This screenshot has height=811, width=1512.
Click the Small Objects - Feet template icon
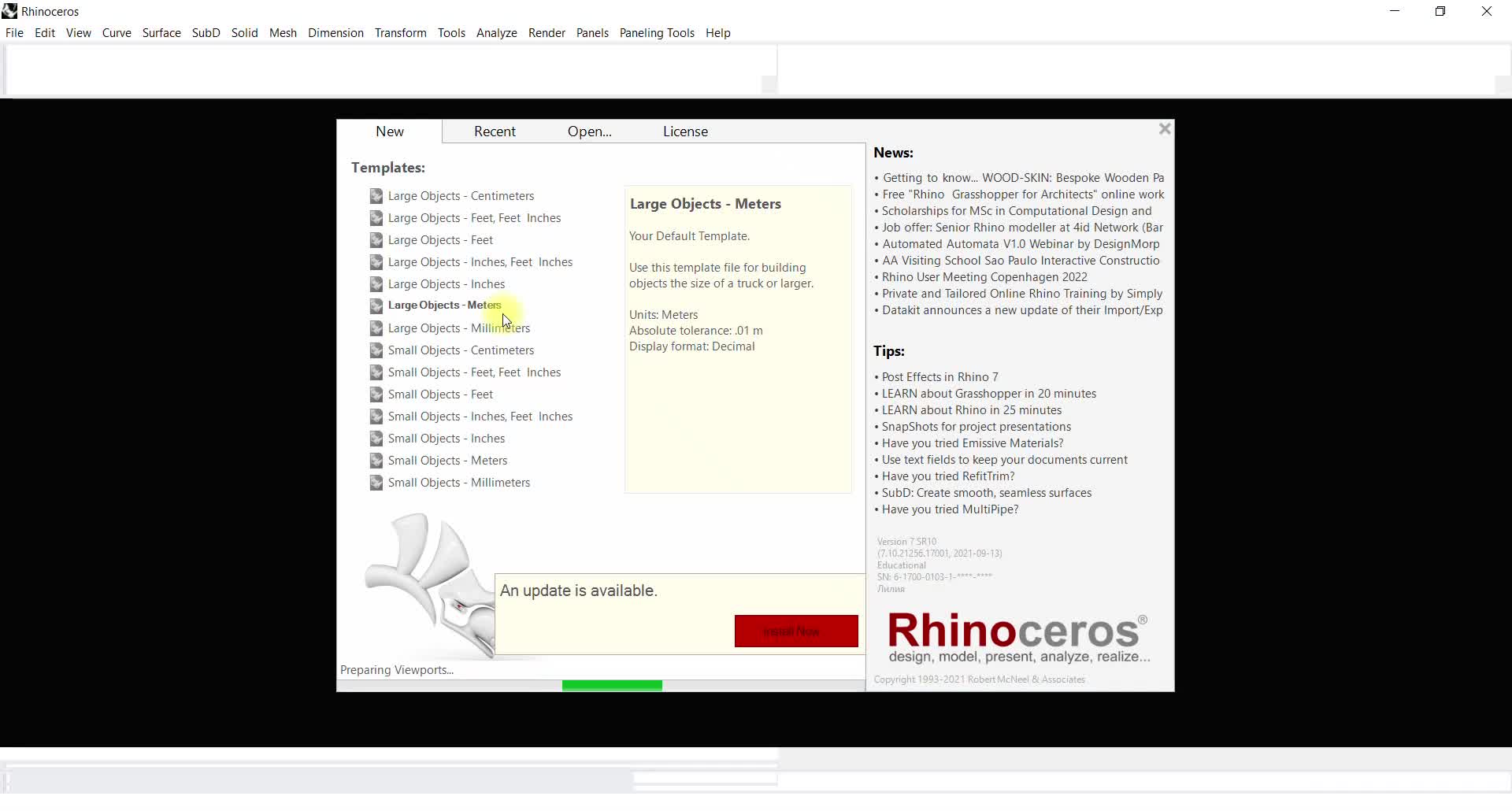coord(376,394)
